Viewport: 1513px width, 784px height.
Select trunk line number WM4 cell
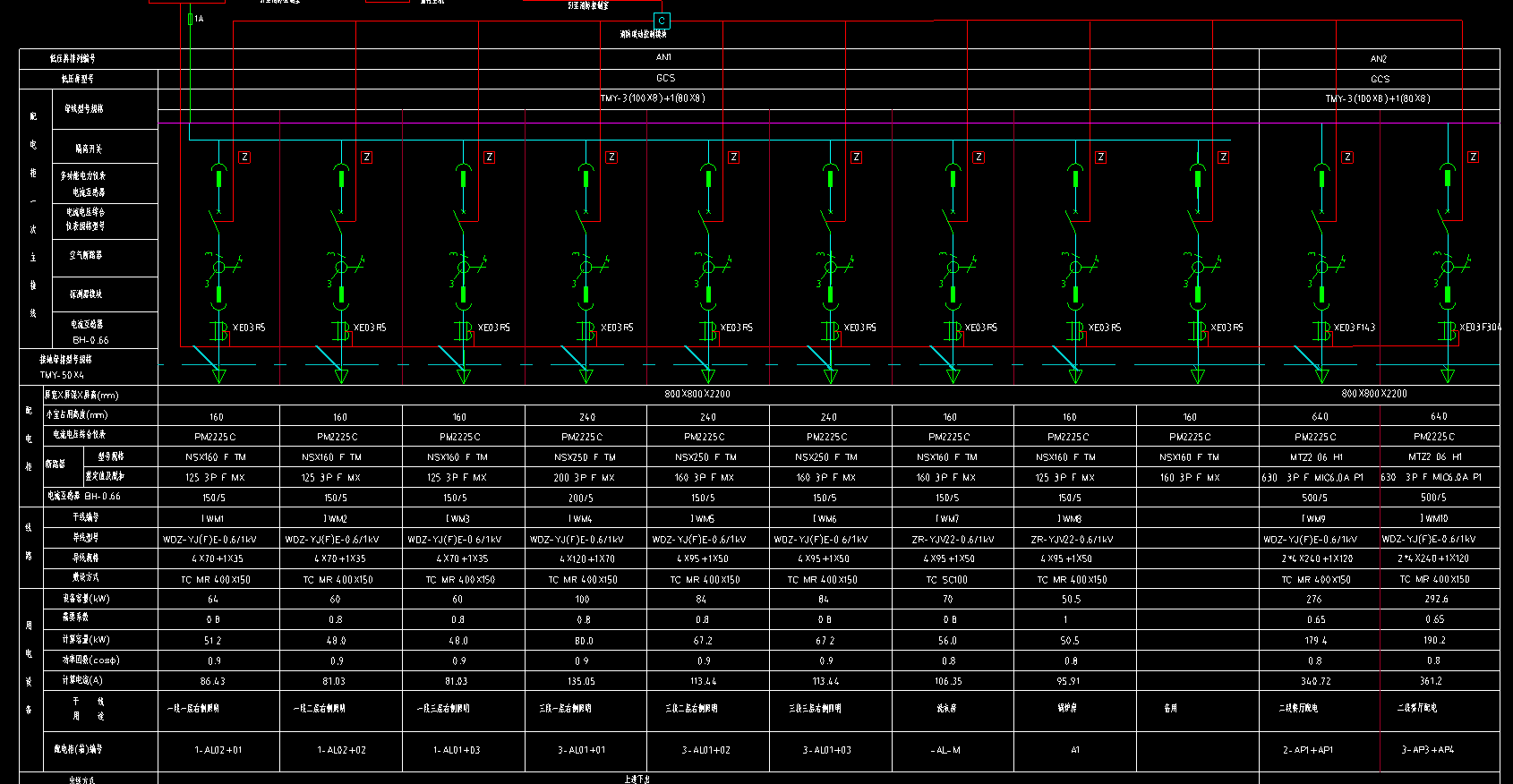[x=580, y=519]
